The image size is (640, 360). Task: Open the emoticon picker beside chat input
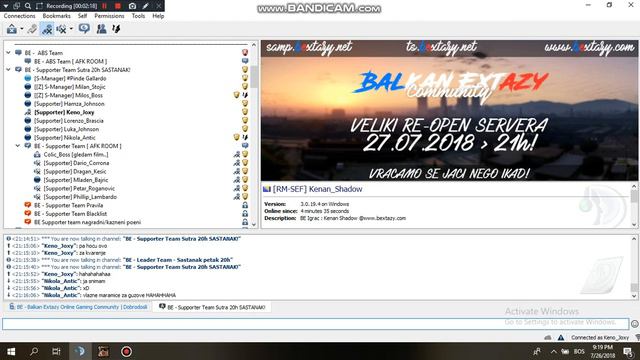click(x=634, y=324)
